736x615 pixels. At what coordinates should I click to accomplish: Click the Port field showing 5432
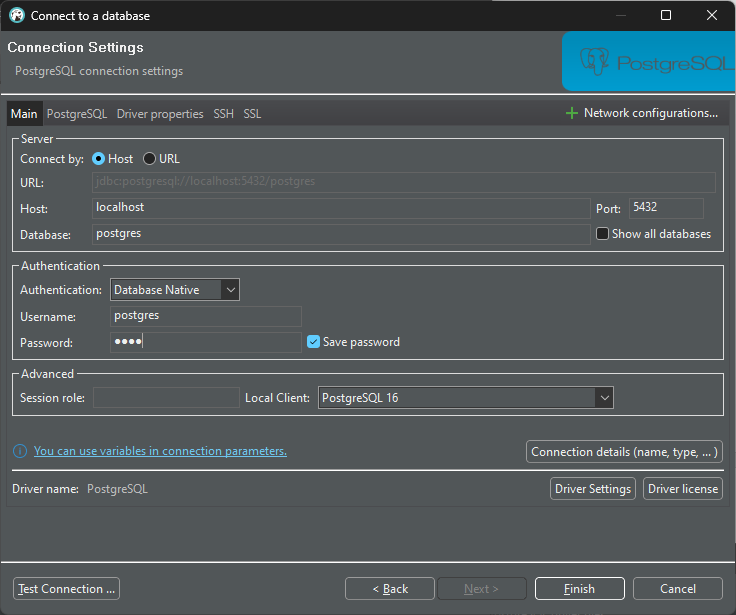tap(666, 208)
